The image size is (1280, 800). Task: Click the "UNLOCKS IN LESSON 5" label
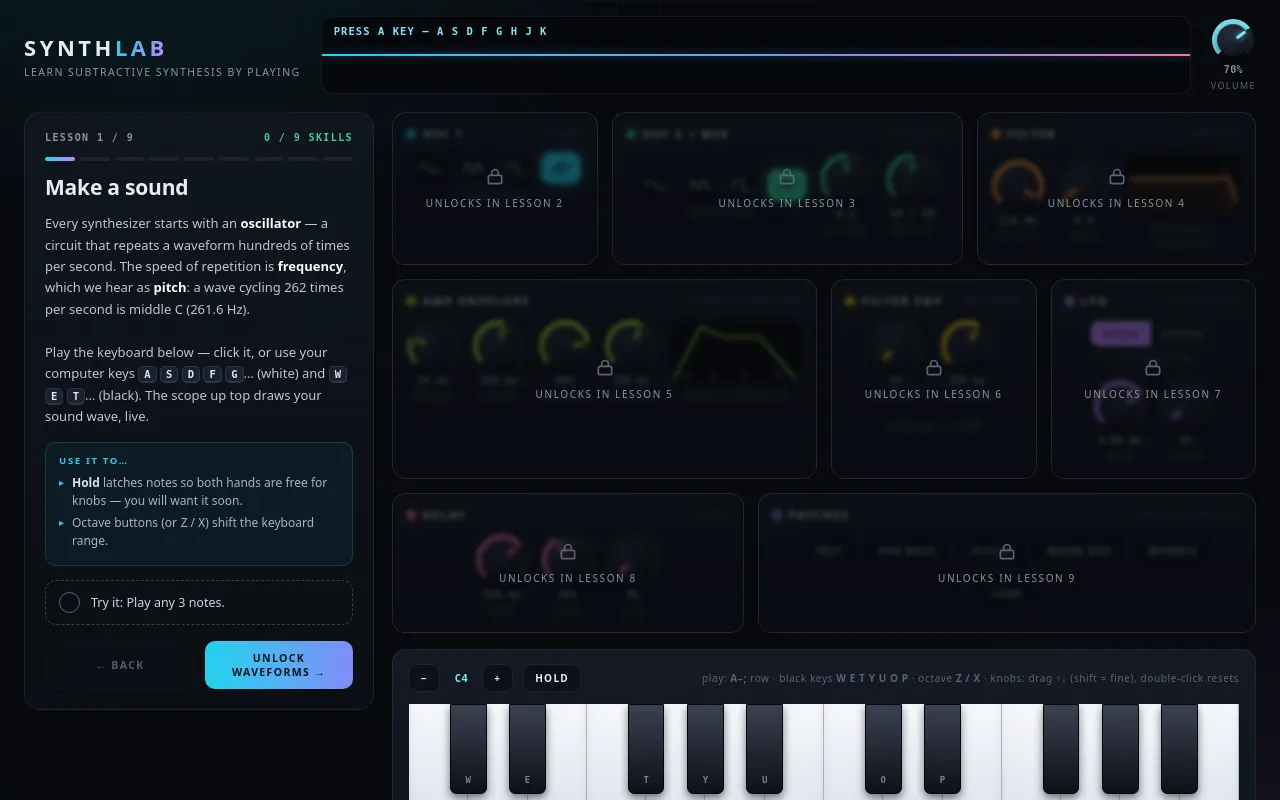[604, 394]
